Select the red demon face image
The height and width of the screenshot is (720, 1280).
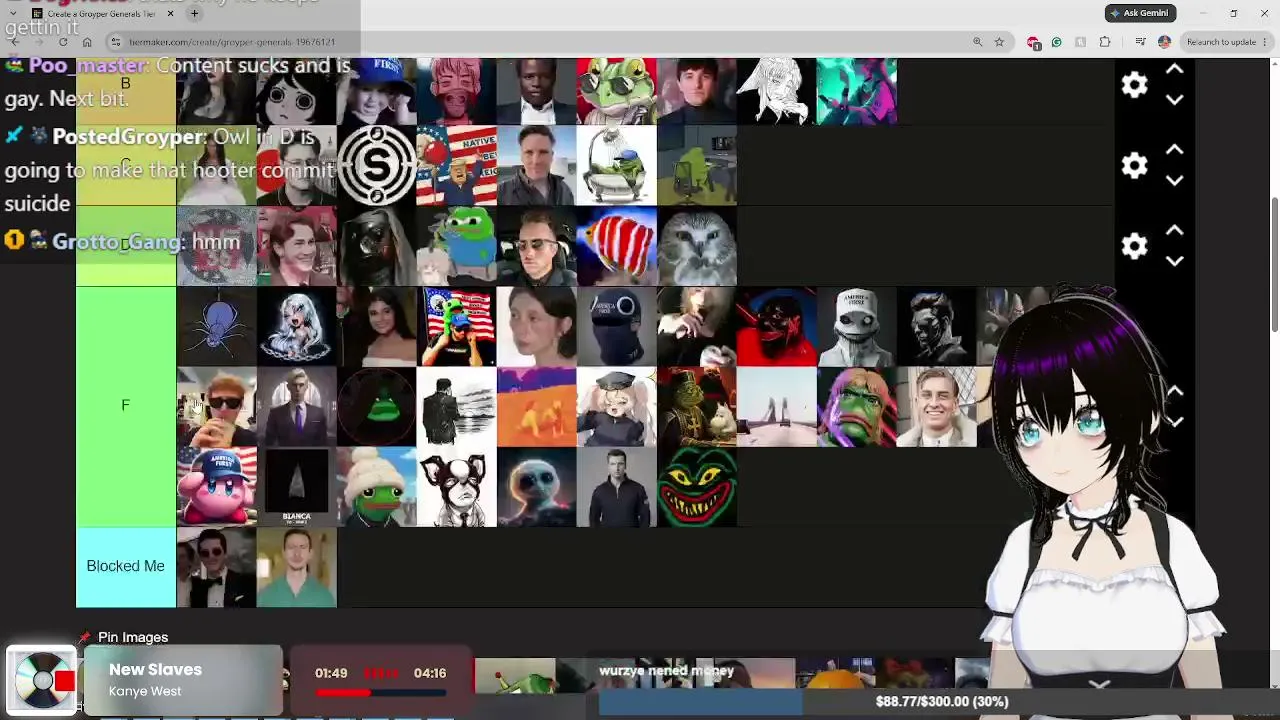[777, 327]
